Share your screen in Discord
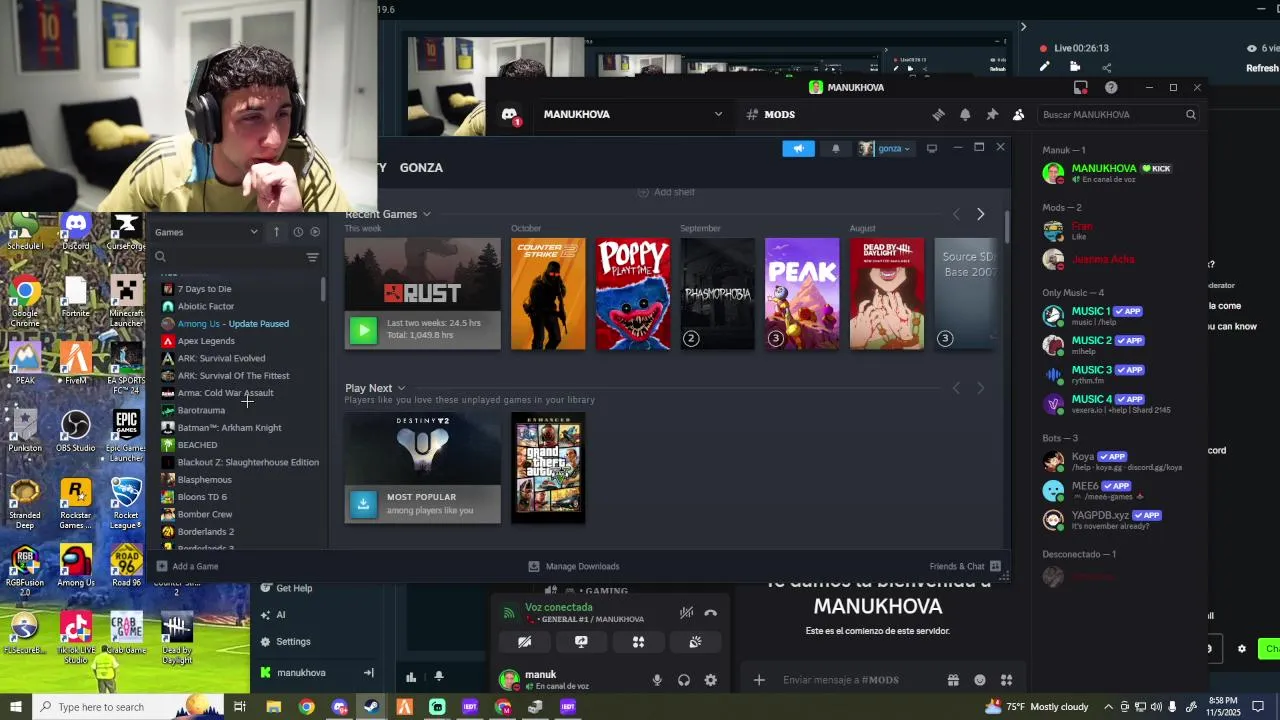Image resolution: width=1280 pixels, height=720 pixels. (x=581, y=642)
